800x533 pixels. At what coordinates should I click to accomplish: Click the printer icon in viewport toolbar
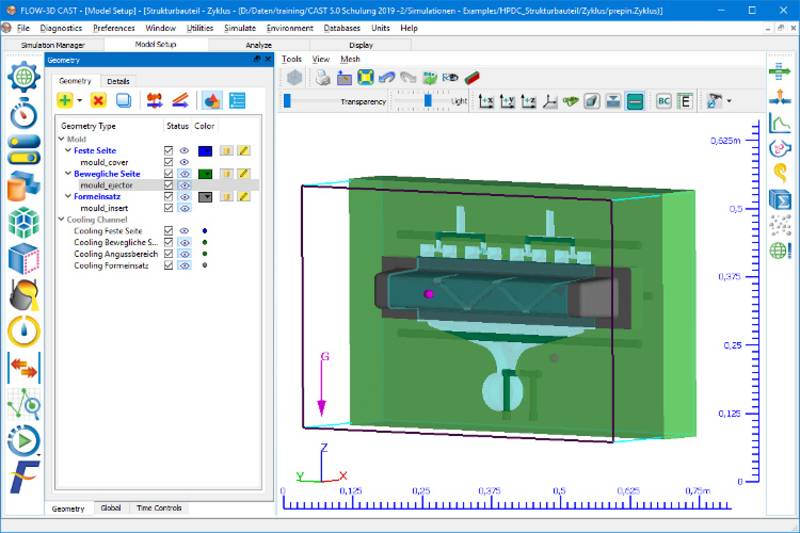(x=322, y=77)
